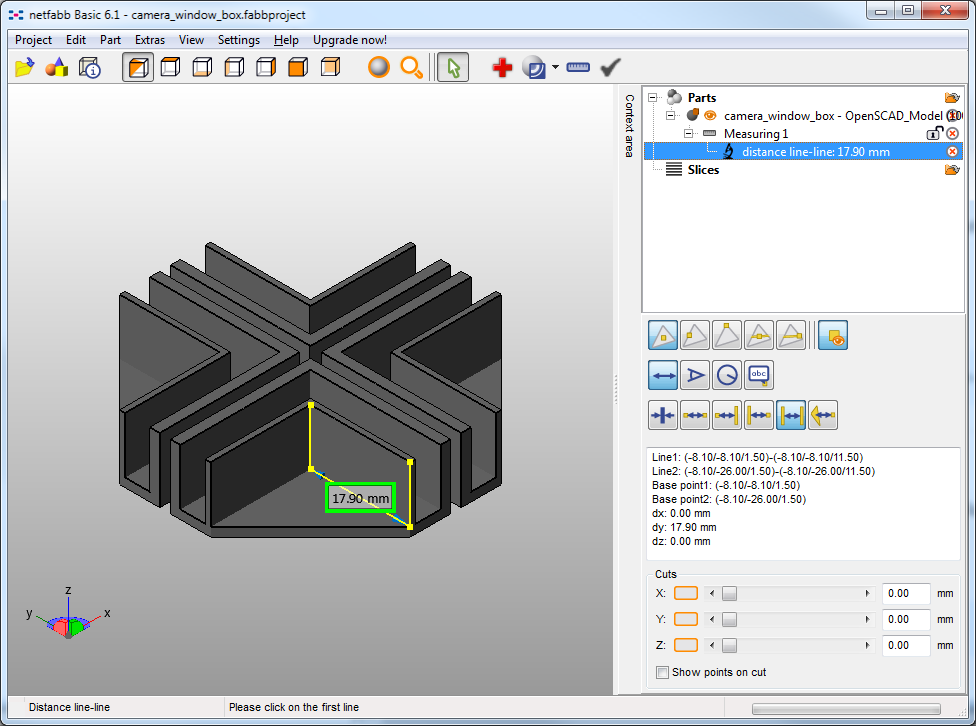Select the magnifier zoom tool in toolbar
Screen dimensions: 976x726
(x=411, y=67)
